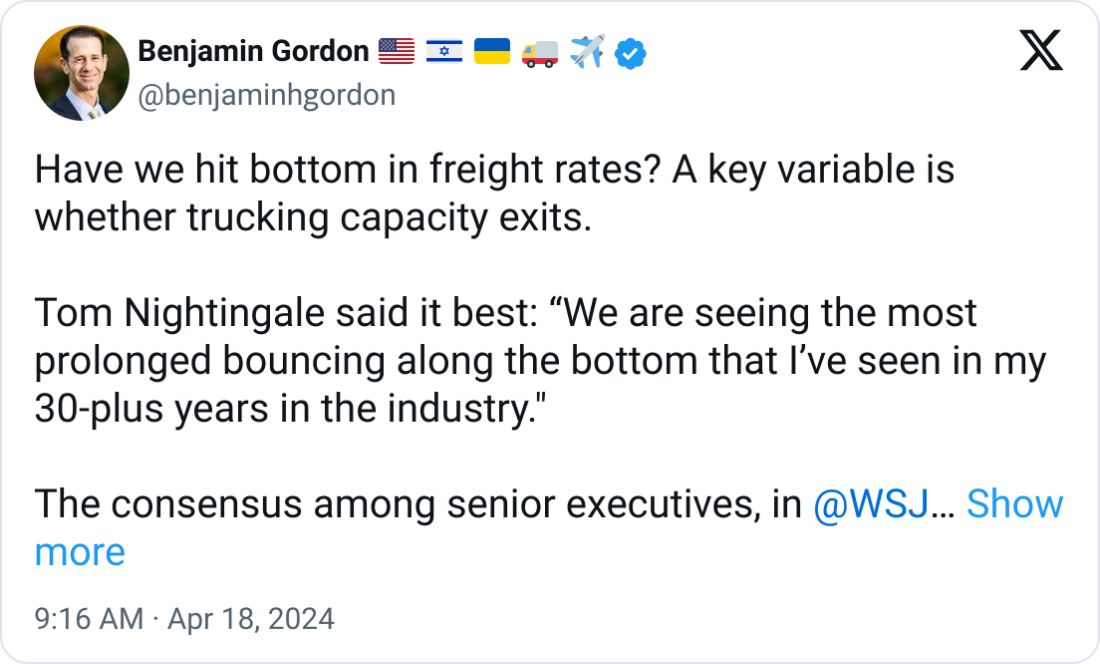This screenshot has width=1100, height=664.
Task: Click the 9:16 AM timestamp
Action: coord(89,619)
